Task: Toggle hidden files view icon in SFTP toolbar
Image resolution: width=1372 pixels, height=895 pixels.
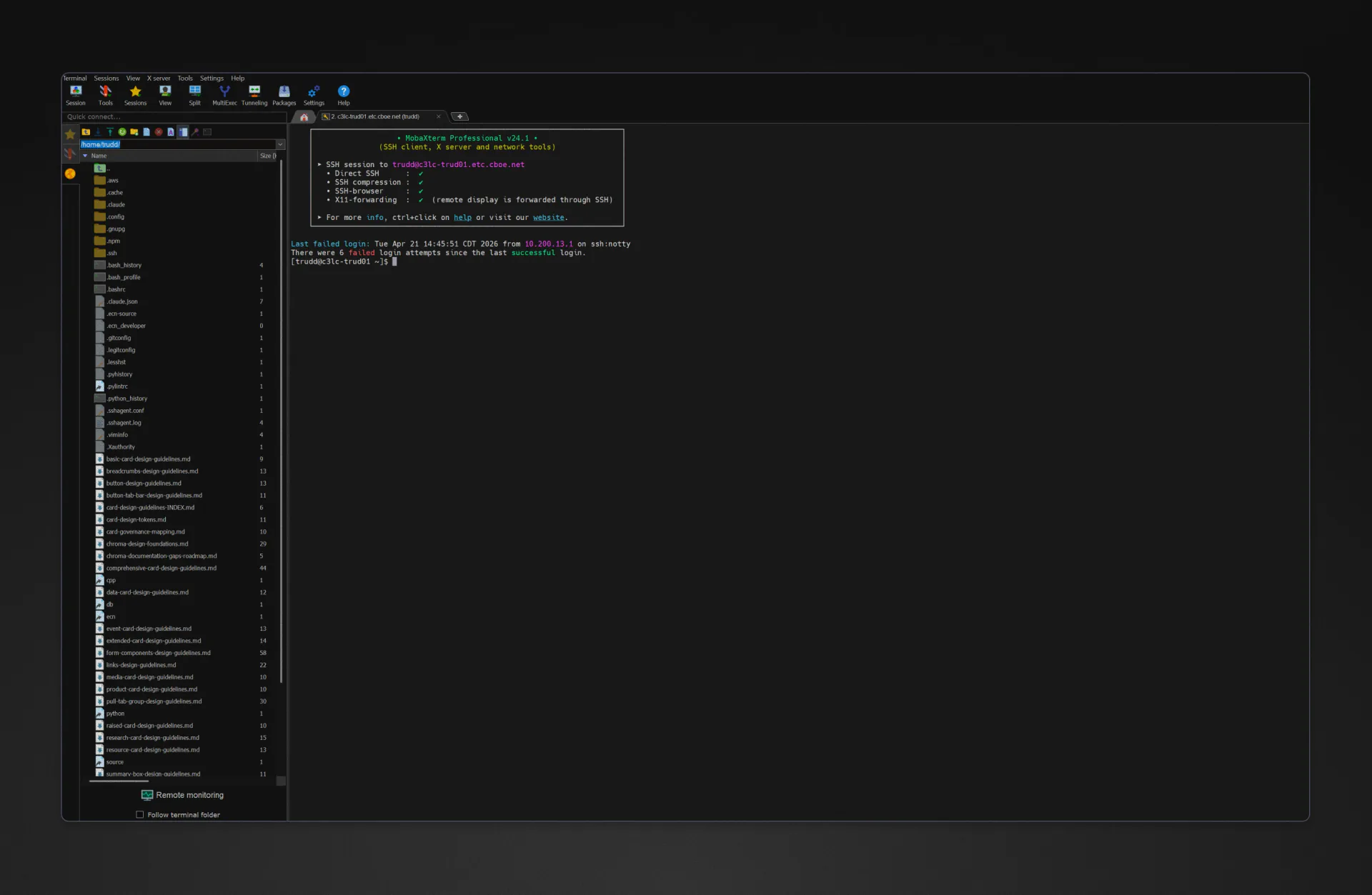Action: 183,132
